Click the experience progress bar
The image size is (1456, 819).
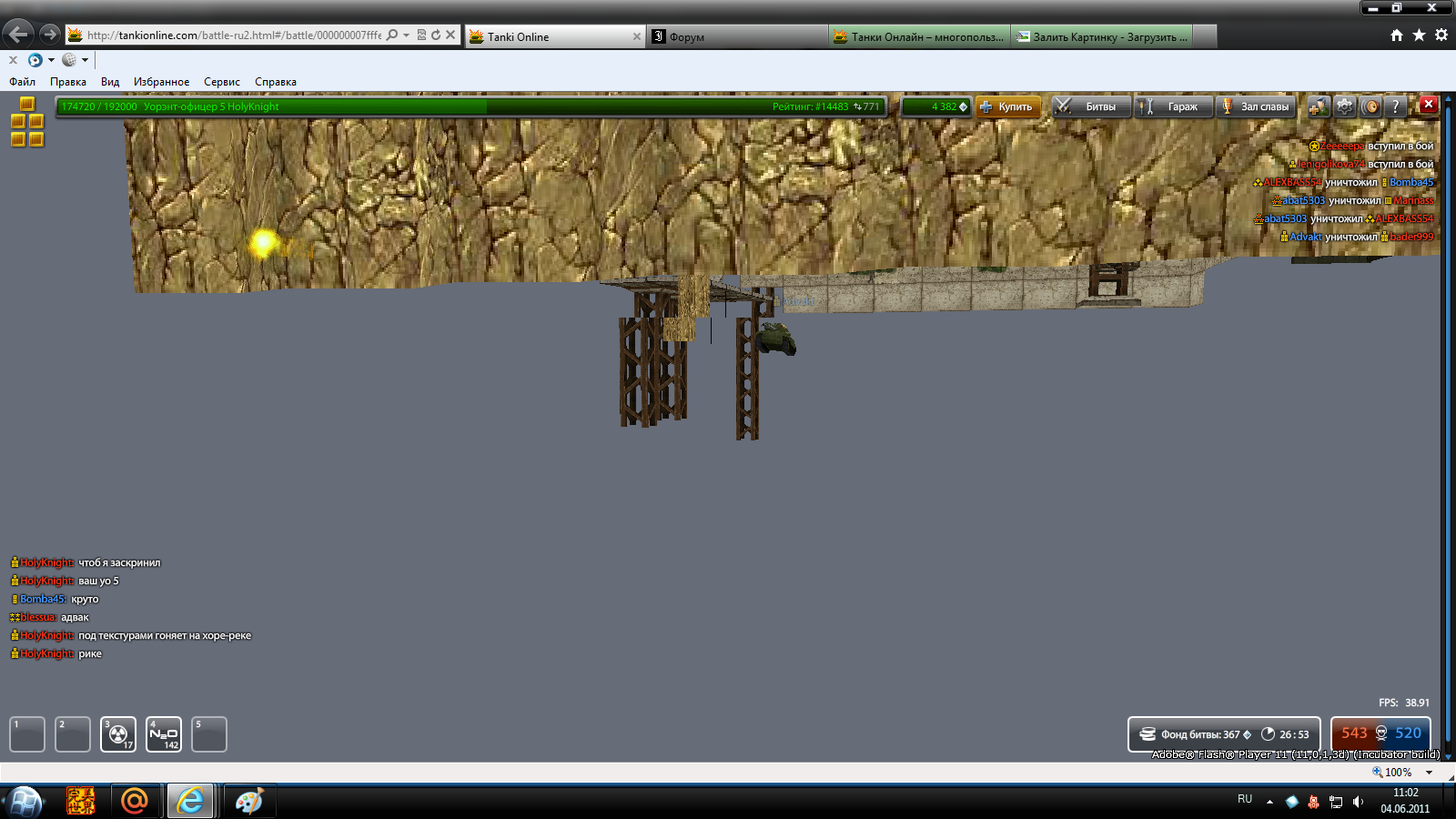click(x=471, y=106)
